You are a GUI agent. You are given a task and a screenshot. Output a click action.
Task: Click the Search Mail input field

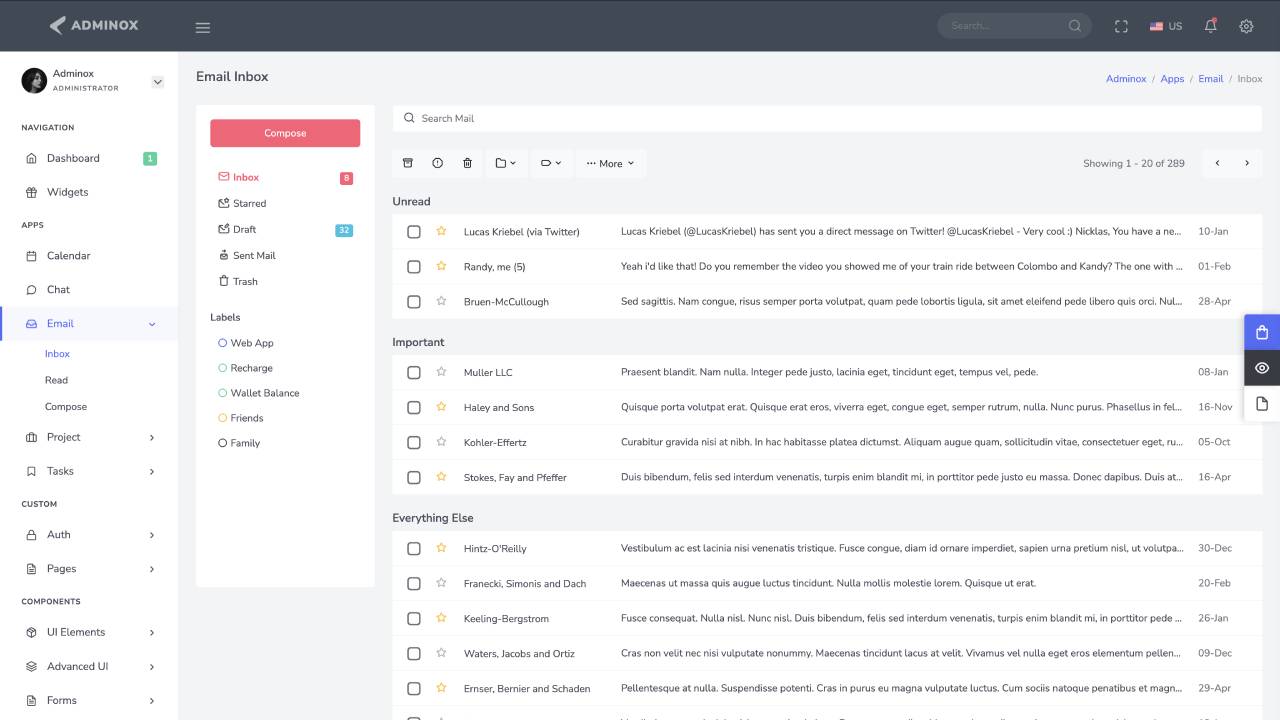[x=827, y=118]
